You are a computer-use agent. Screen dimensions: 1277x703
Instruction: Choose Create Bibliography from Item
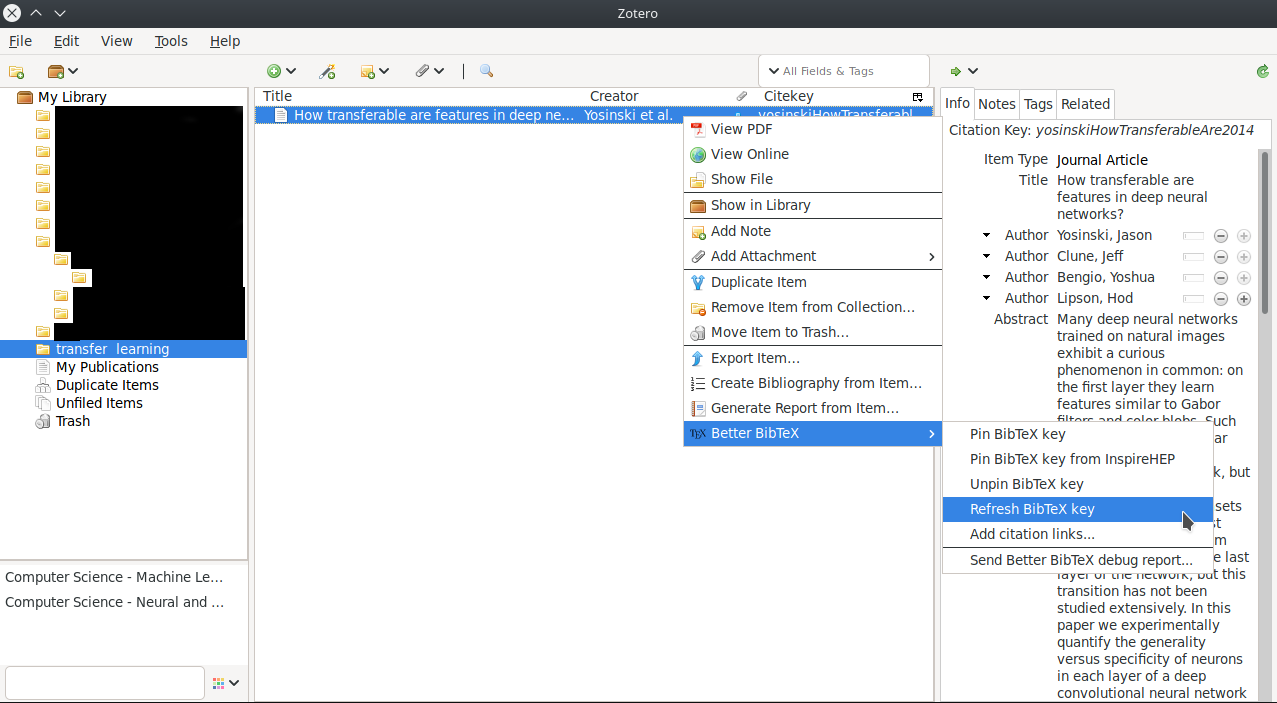(813, 383)
